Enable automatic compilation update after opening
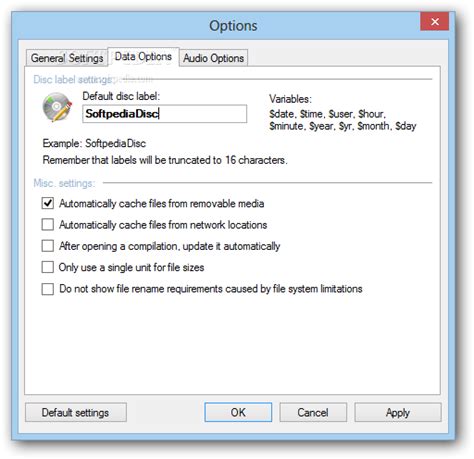Screen dimensions: 474x459 pyautogui.click(x=48, y=246)
